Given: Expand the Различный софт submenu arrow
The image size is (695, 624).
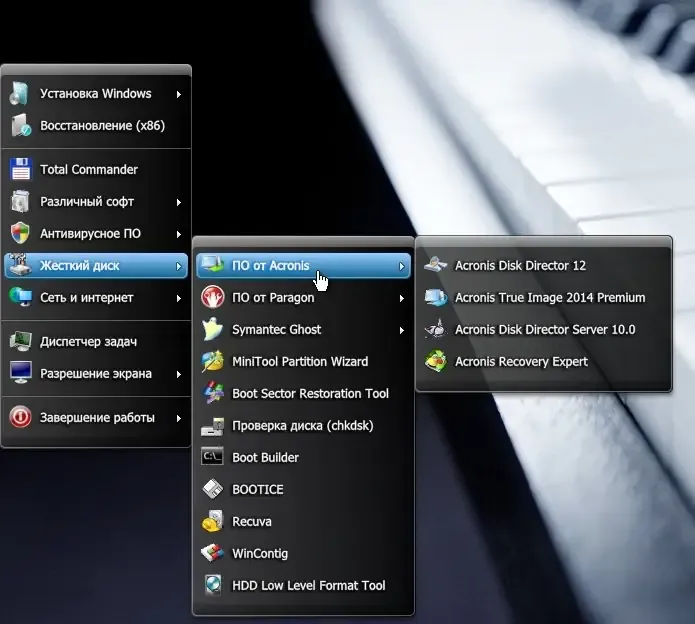Looking at the screenshot, I should (x=179, y=202).
